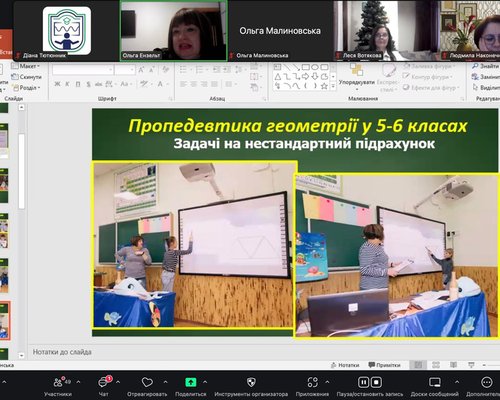Expand reactions options caret
This screenshot has height=400, width=500.
[x=166, y=382]
